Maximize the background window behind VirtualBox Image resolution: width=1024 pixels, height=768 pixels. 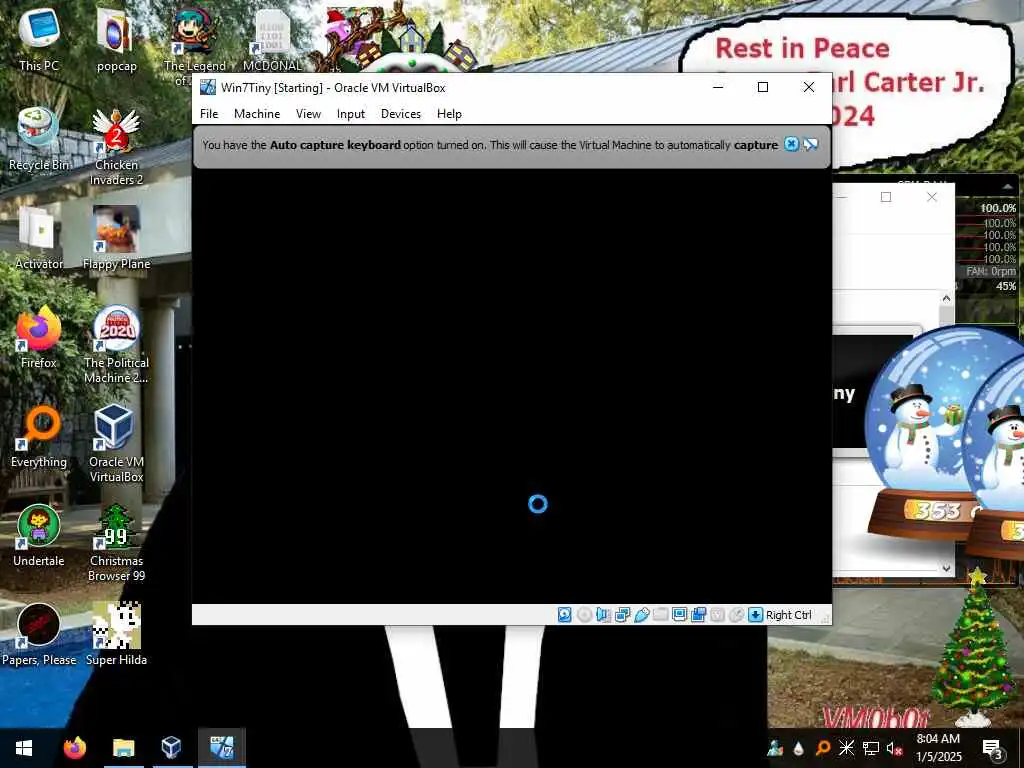click(886, 197)
